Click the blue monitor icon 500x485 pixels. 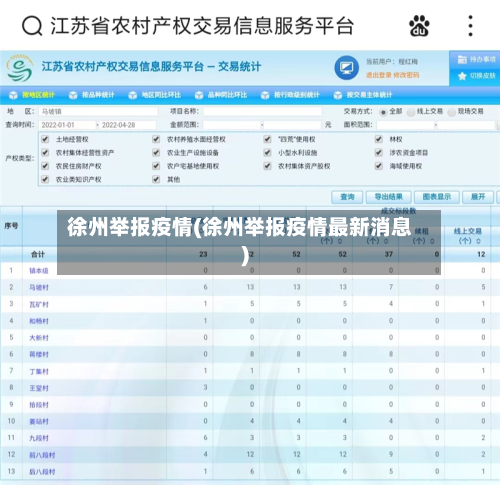347,68
